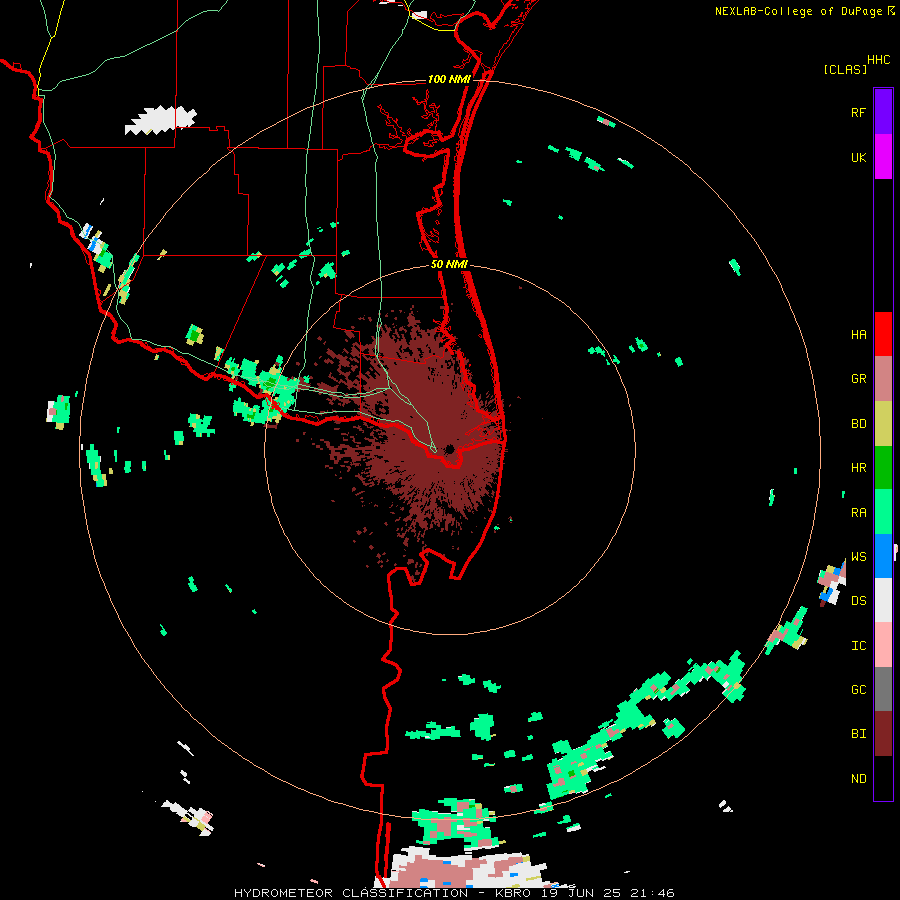Click the '21:46' time stamp
Screen dimensions: 900x900
coord(652,893)
